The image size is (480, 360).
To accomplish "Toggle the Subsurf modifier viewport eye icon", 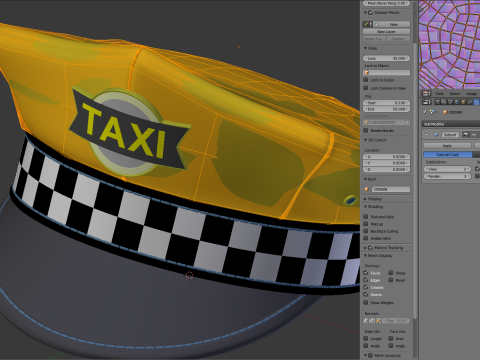I will pos(473,135).
